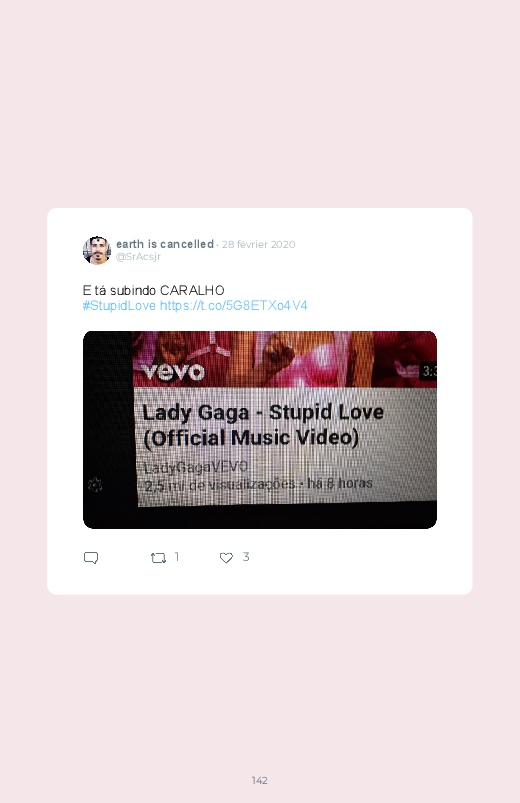This screenshot has height=803, width=520.
Task: Open the 28 février 2020 timestamp
Action: 258,244
